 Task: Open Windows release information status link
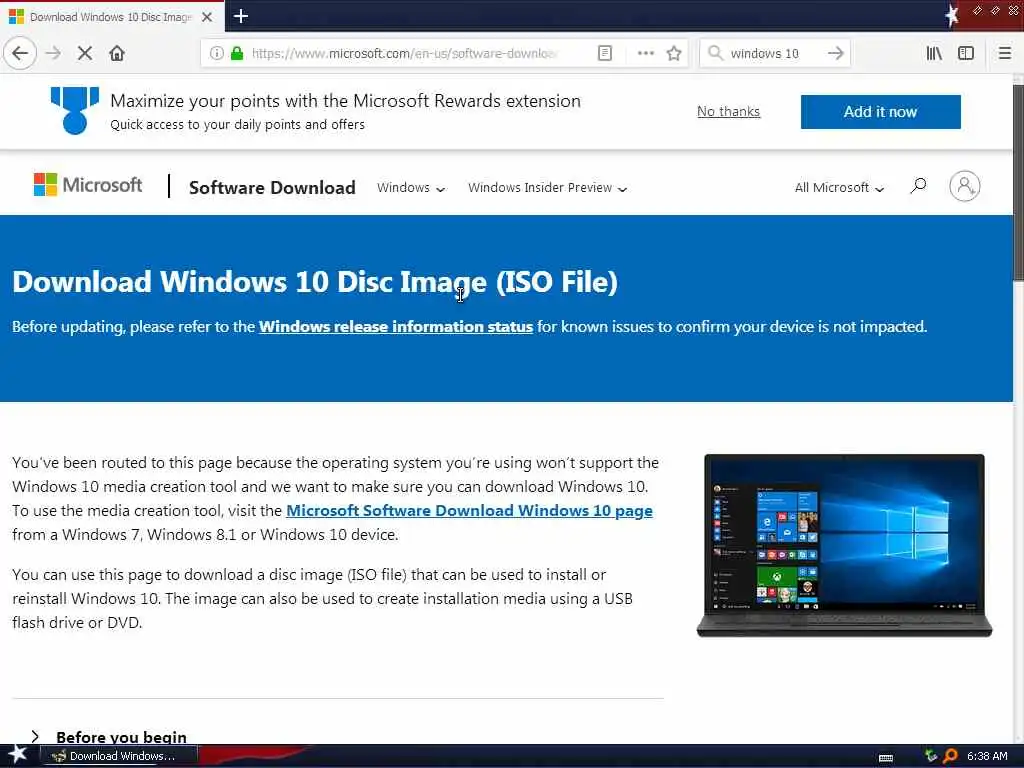(396, 327)
